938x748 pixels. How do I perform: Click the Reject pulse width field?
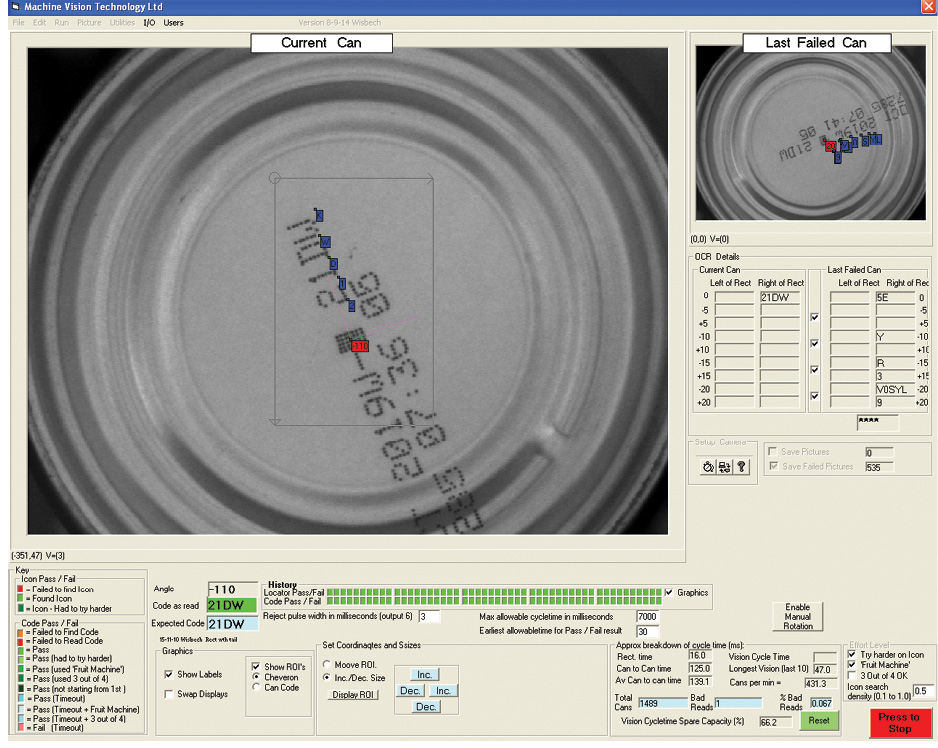(x=429, y=616)
